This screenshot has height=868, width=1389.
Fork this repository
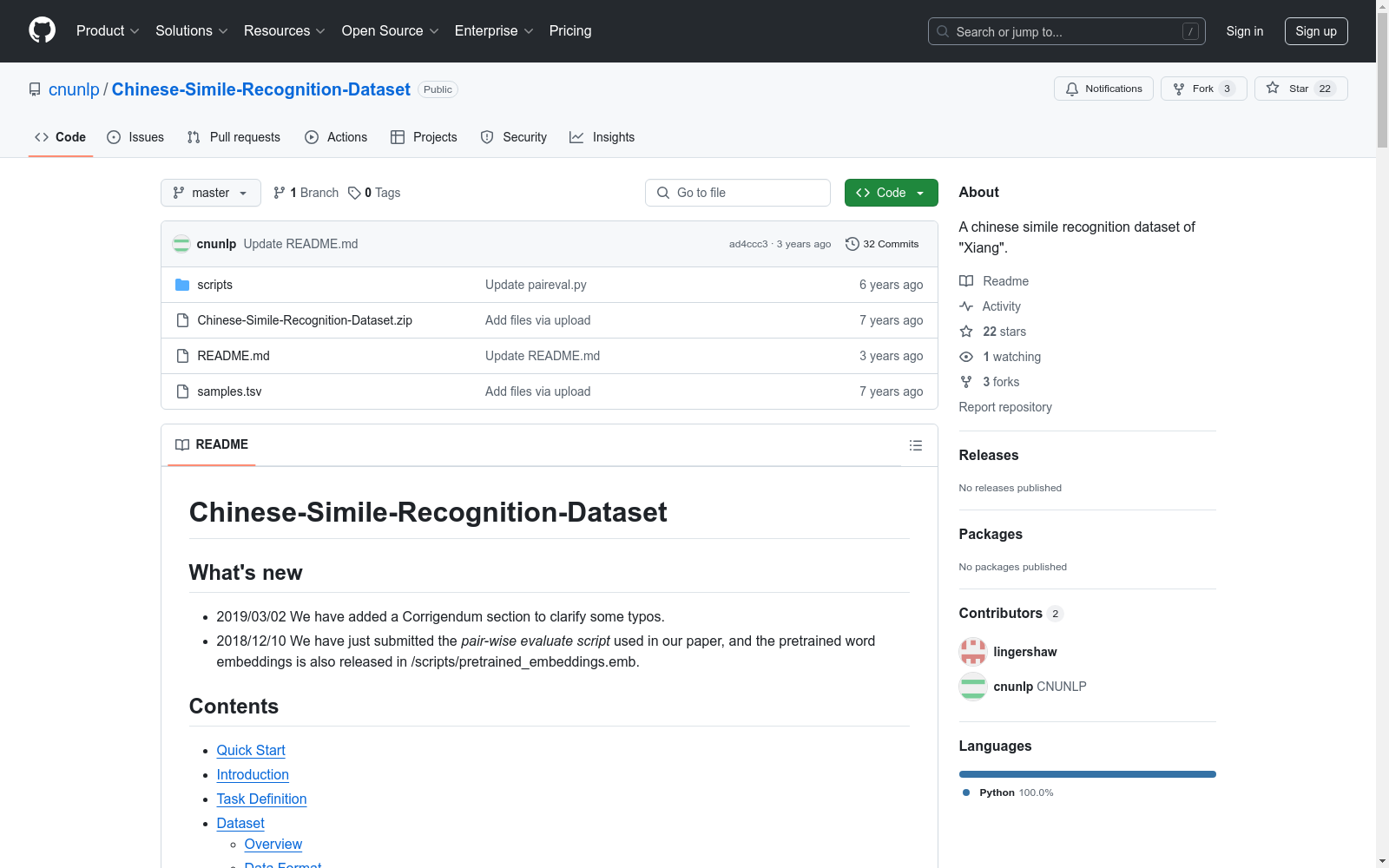coord(1203,89)
